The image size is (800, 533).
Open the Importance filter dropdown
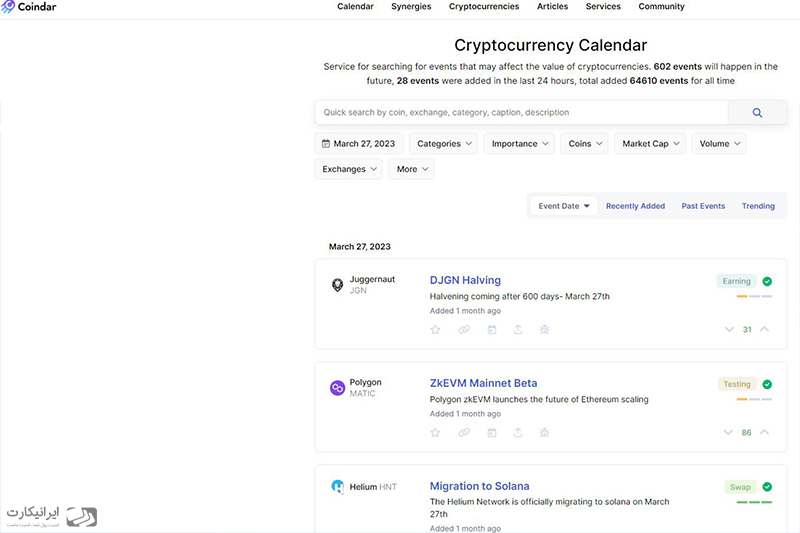pos(519,144)
